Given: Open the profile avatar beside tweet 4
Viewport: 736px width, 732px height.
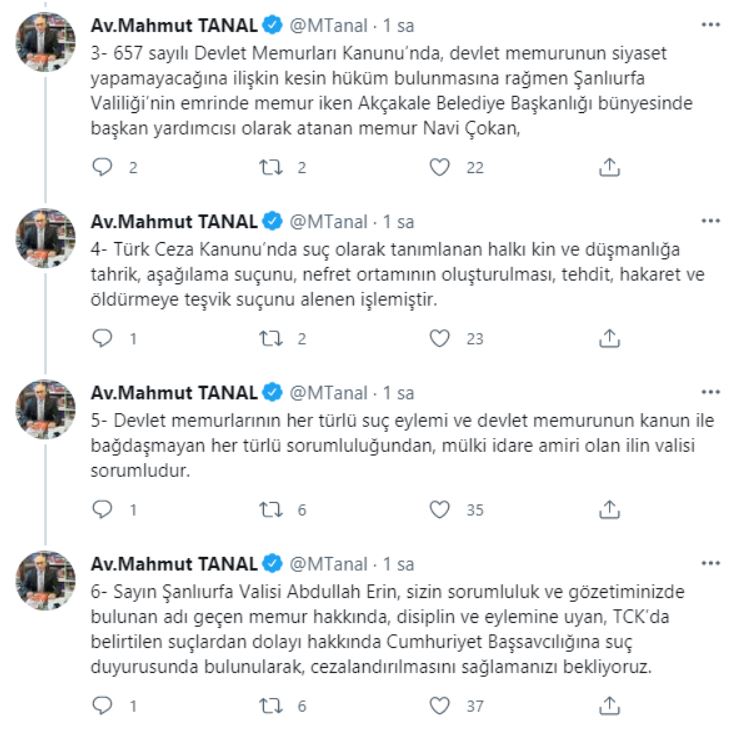Looking at the screenshot, I should (x=46, y=238).
